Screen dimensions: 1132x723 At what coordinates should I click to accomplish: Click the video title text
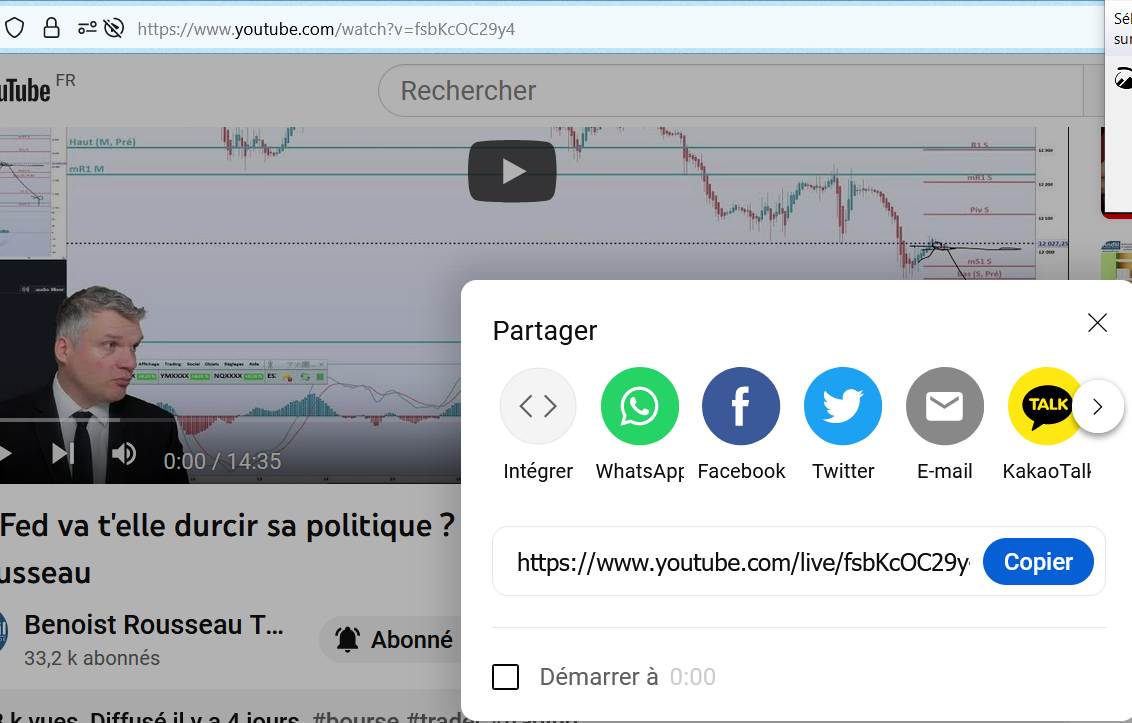coord(227,549)
